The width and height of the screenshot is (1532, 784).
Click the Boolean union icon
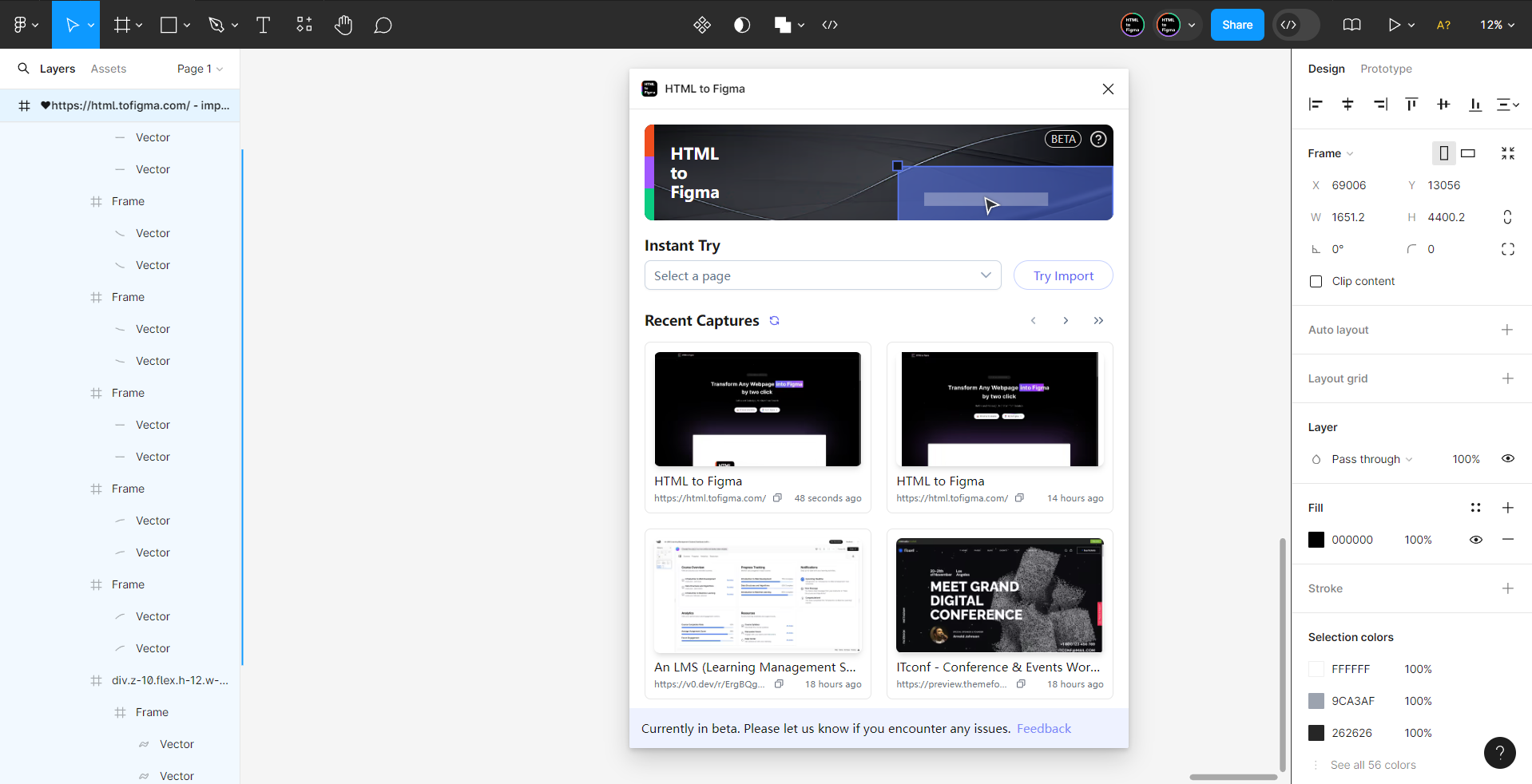tap(782, 25)
